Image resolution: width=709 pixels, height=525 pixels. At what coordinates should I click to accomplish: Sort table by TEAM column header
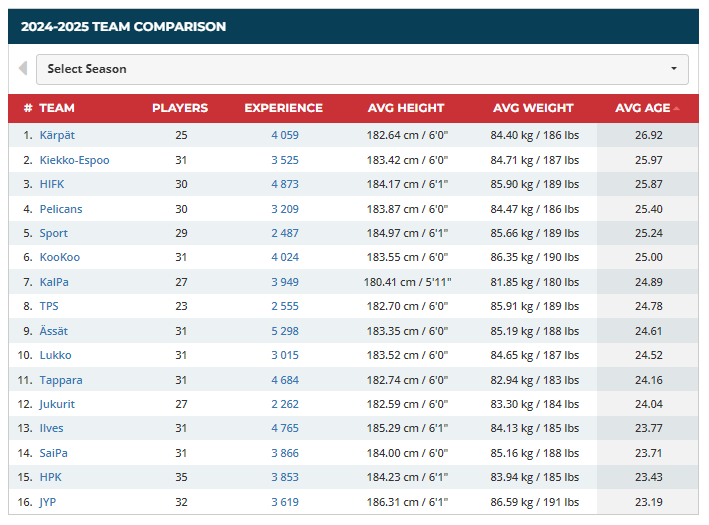tap(57, 108)
